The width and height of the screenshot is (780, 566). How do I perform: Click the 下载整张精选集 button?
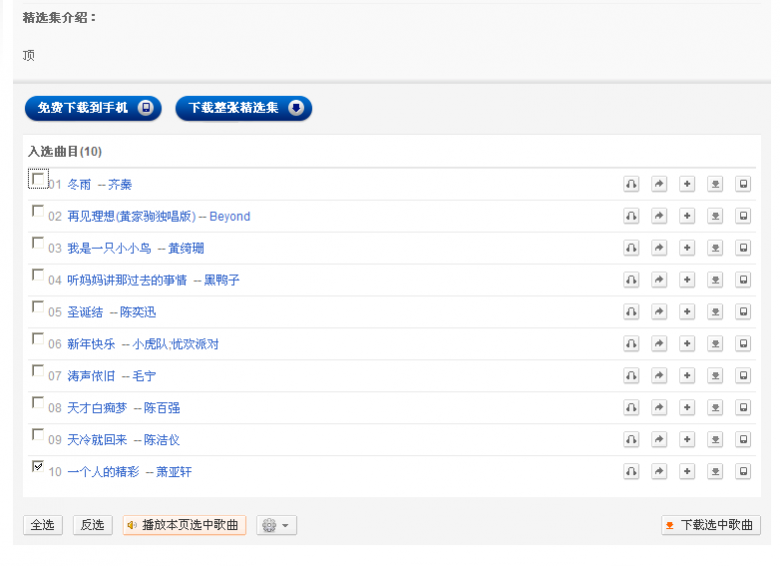(x=243, y=108)
